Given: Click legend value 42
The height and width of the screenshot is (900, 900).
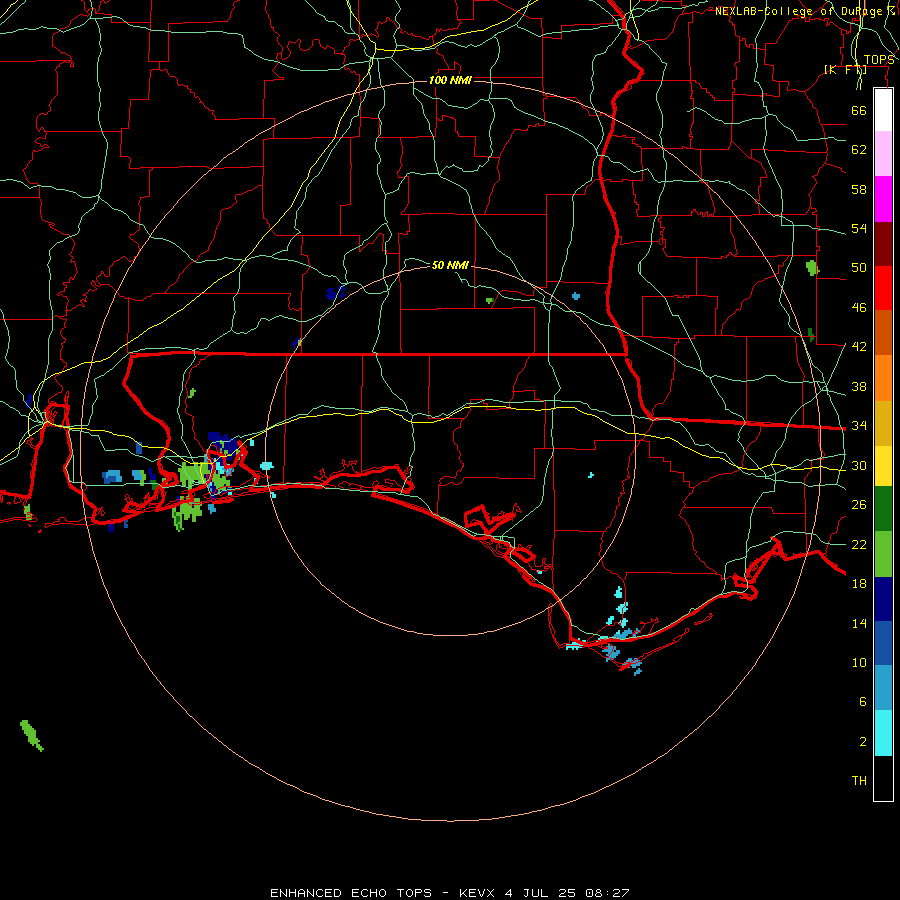Looking at the screenshot, I should pos(859,347).
